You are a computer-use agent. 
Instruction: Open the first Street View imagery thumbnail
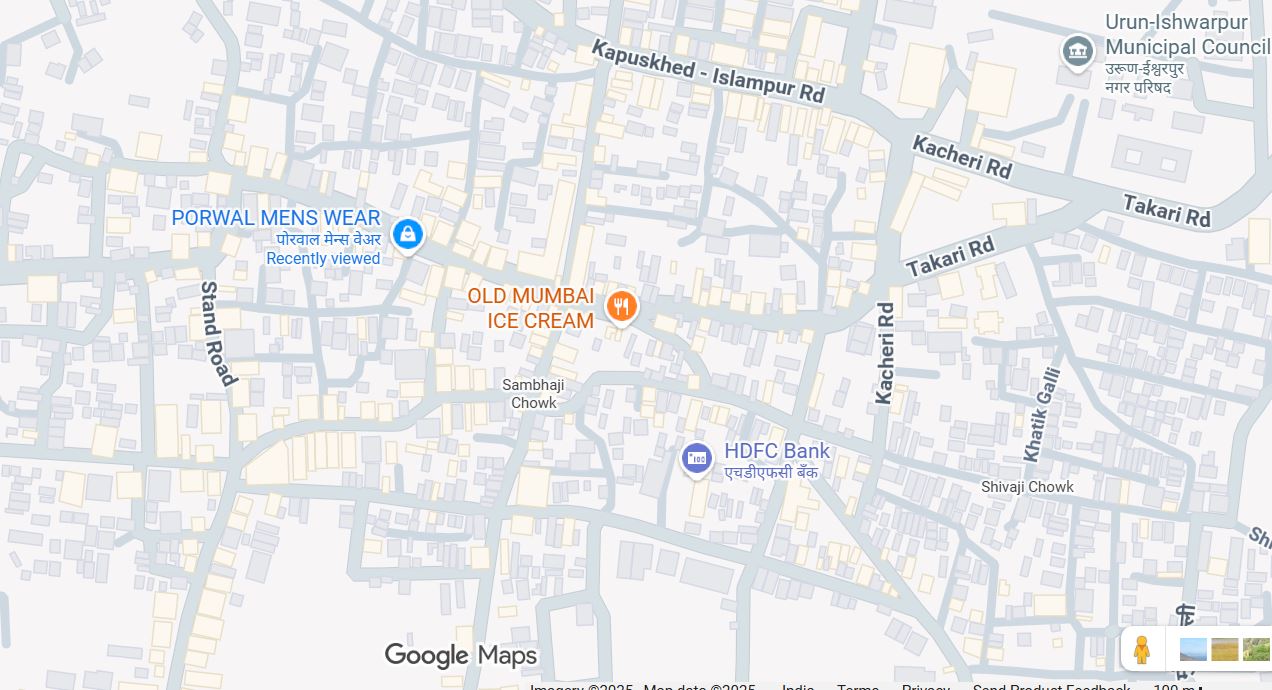(1193, 650)
